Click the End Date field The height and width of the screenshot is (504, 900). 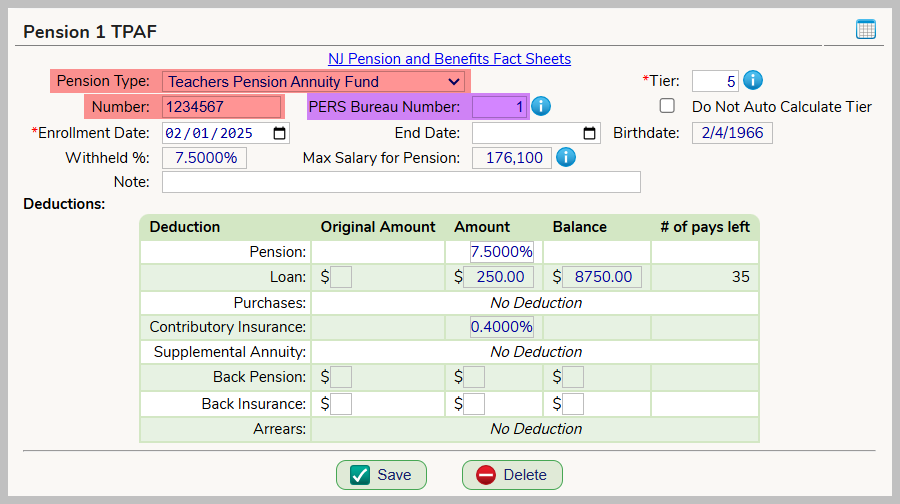[x=536, y=133]
